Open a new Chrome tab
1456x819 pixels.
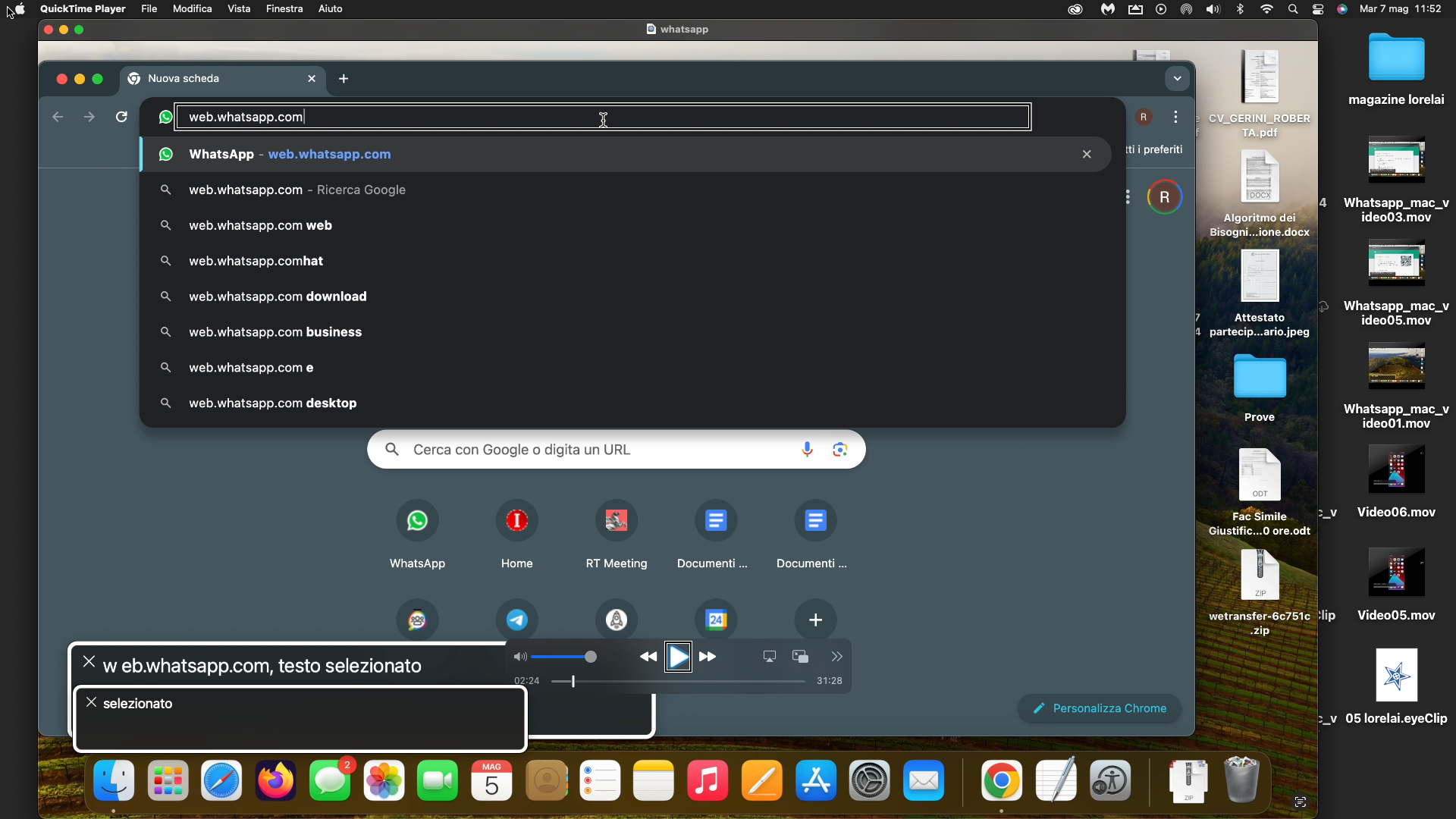(344, 79)
